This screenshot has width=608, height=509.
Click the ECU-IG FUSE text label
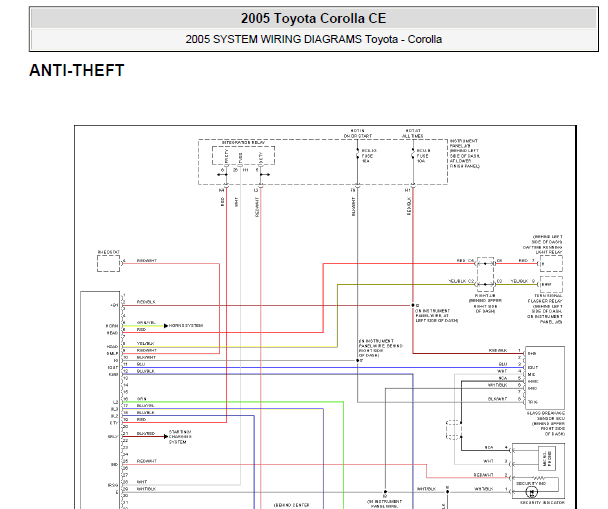(369, 156)
